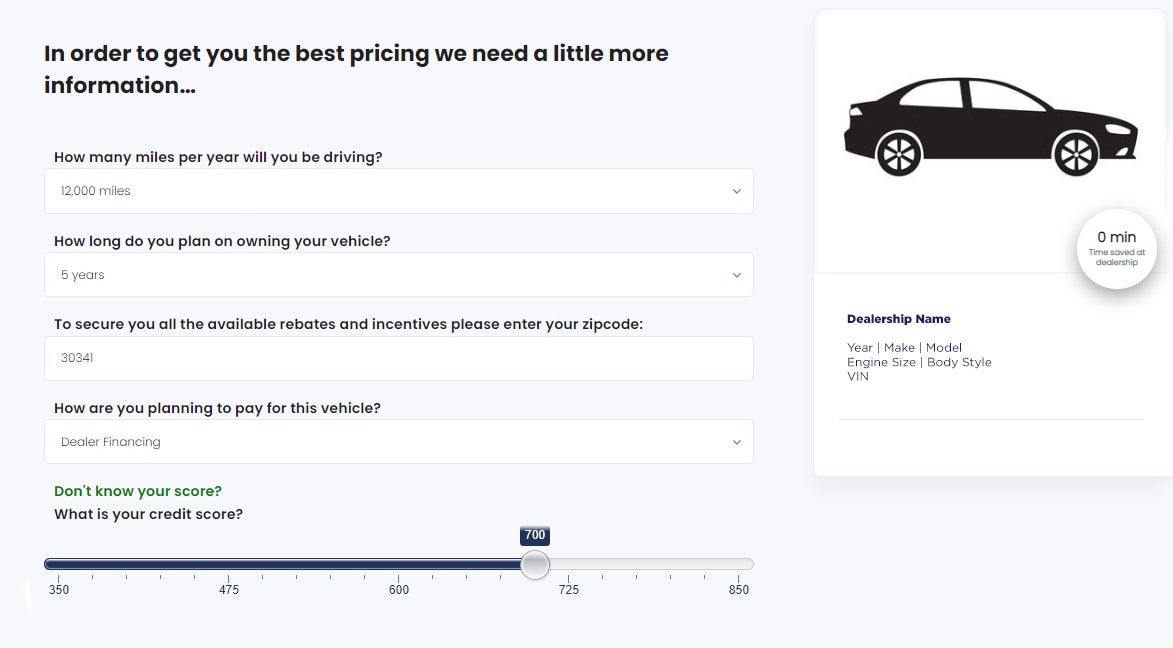Click the 0 min time saved badge
The image size is (1173, 648).
tap(1116, 248)
